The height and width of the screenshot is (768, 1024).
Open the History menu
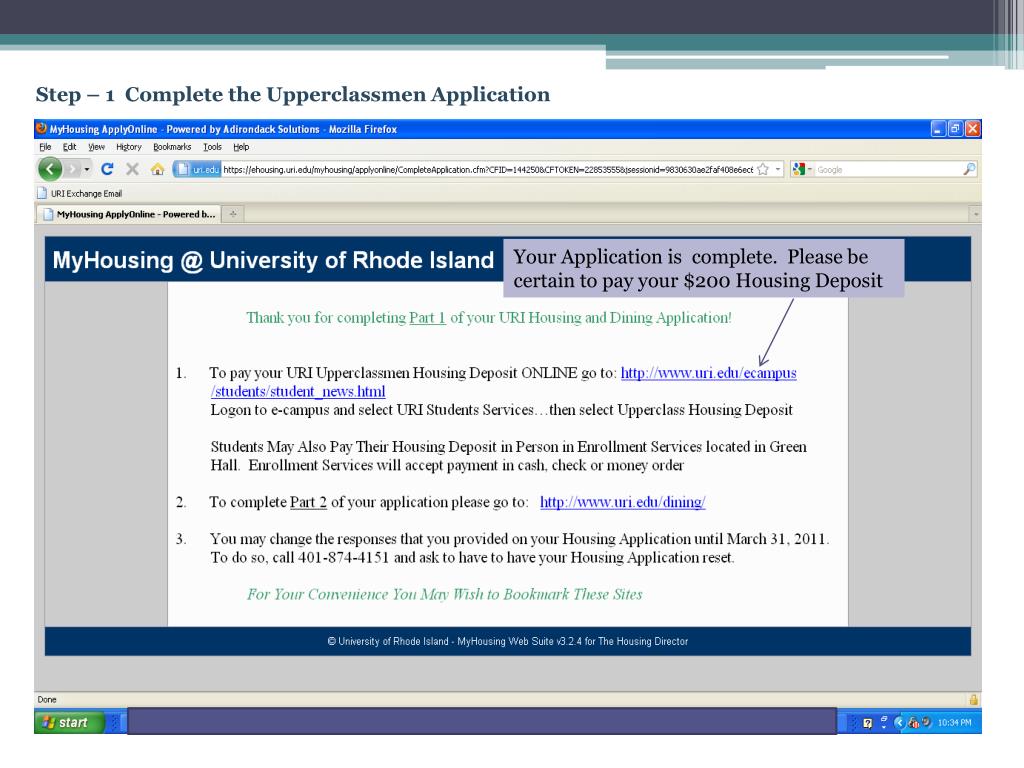click(129, 147)
